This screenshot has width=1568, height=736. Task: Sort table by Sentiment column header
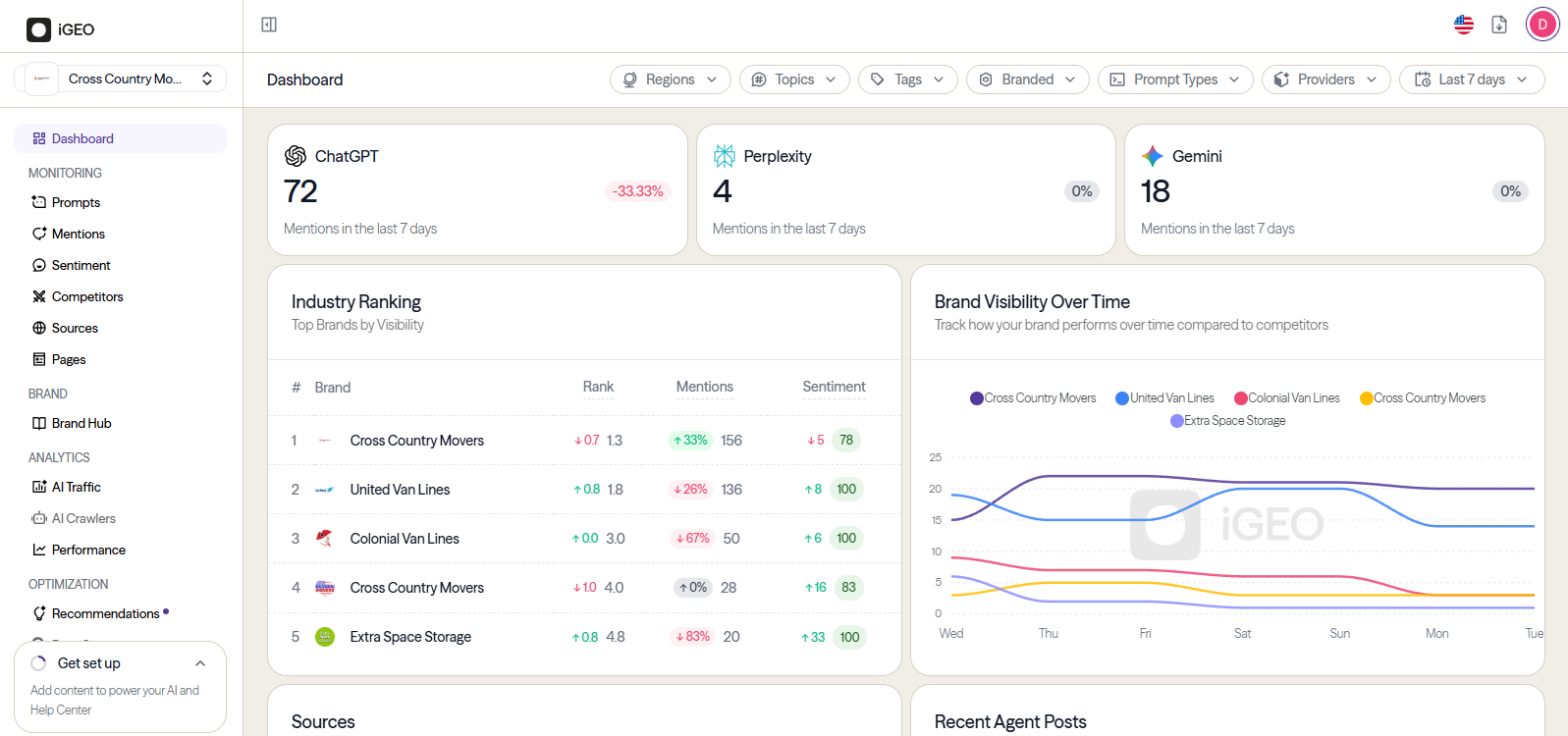pyautogui.click(x=834, y=387)
